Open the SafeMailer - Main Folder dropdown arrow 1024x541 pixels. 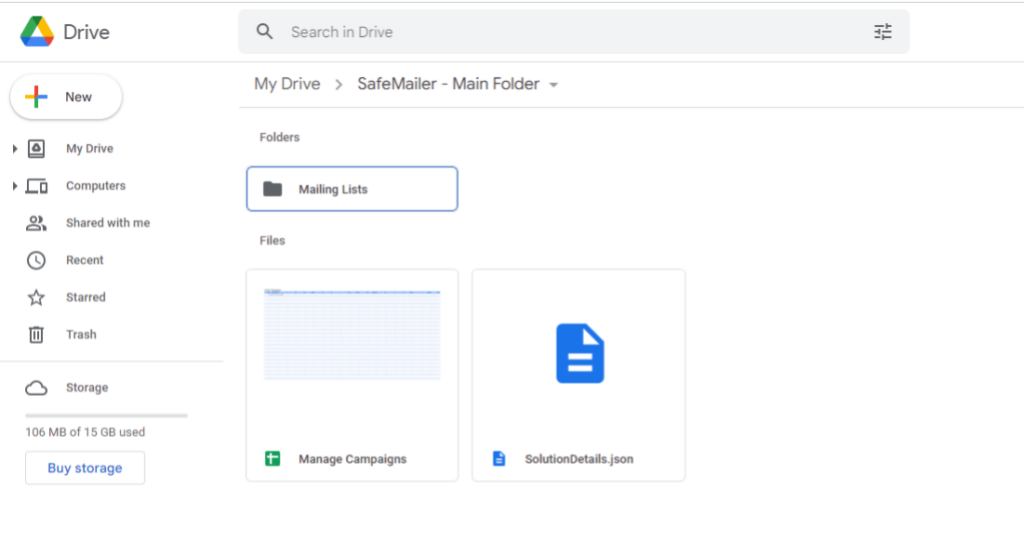point(554,85)
